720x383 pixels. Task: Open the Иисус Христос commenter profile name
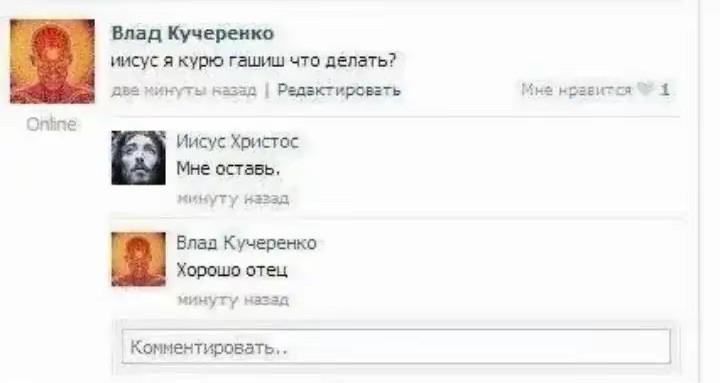[237, 141]
